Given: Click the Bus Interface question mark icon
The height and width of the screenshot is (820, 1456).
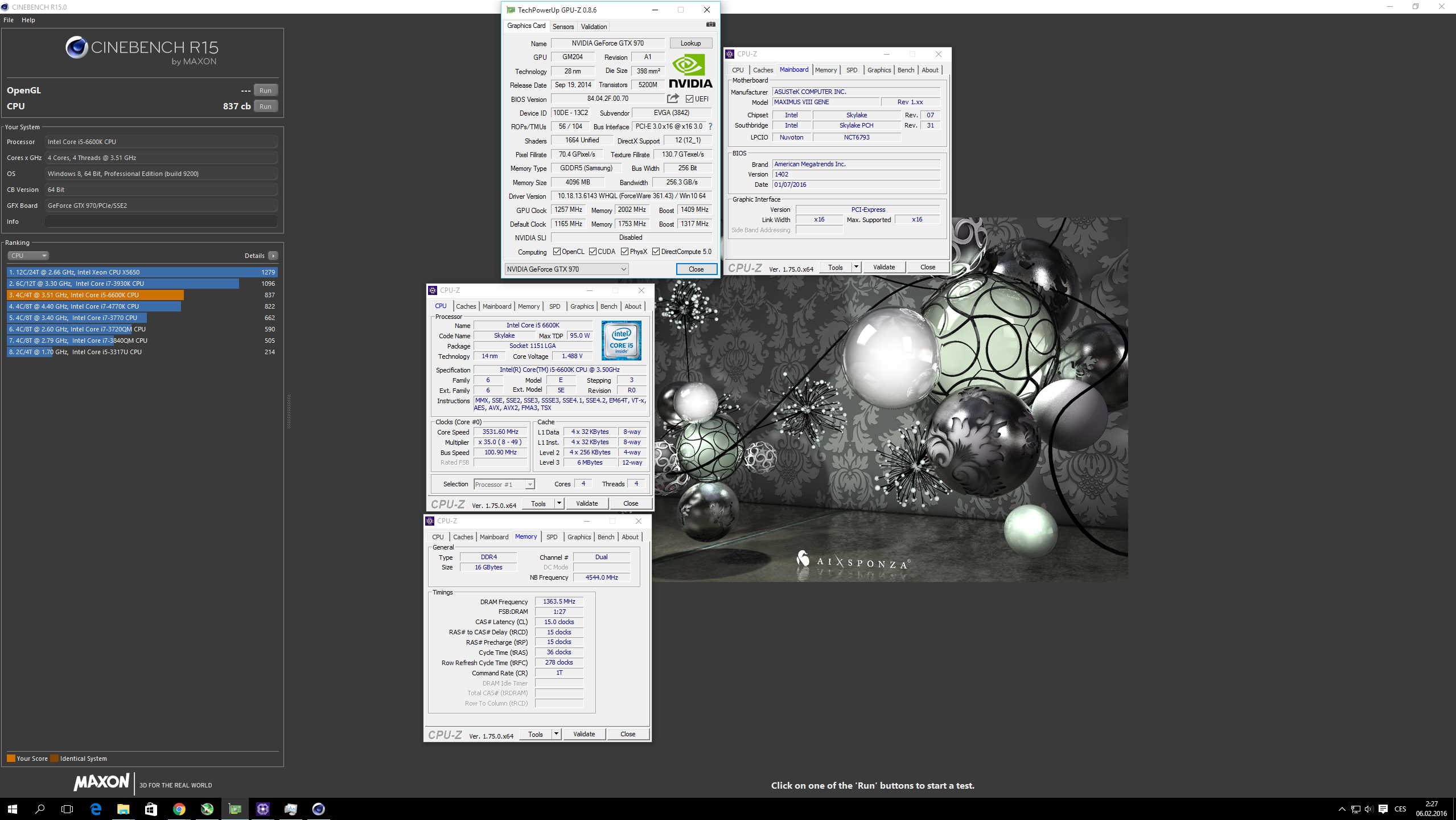Looking at the screenshot, I should (710, 126).
